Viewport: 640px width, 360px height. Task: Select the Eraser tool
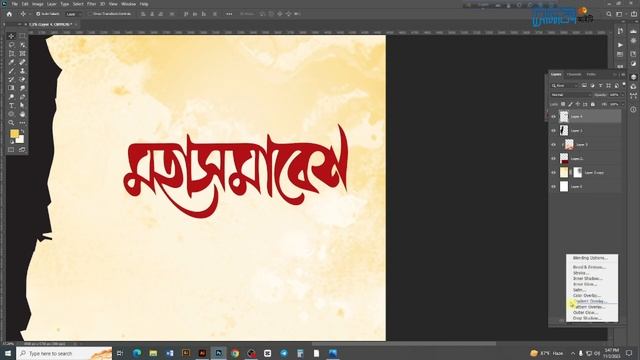point(22,80)
